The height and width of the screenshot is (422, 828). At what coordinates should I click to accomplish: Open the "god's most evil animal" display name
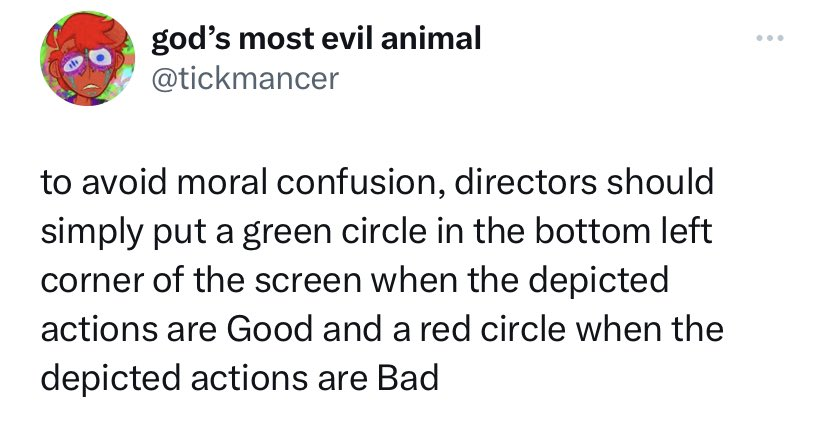(x=316, y=39)
